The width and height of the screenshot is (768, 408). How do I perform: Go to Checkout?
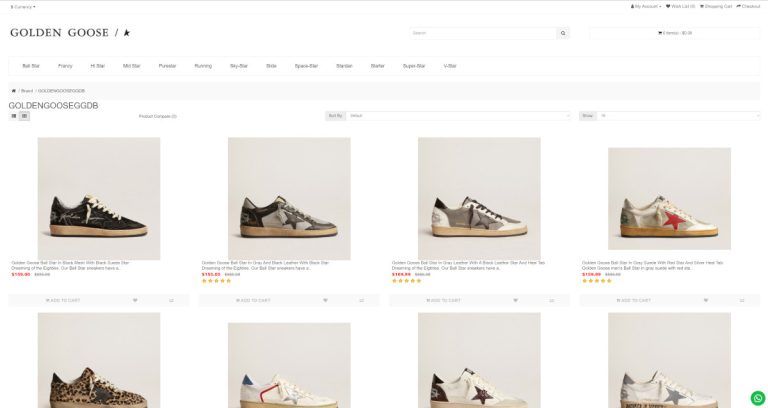coord(748,6)
